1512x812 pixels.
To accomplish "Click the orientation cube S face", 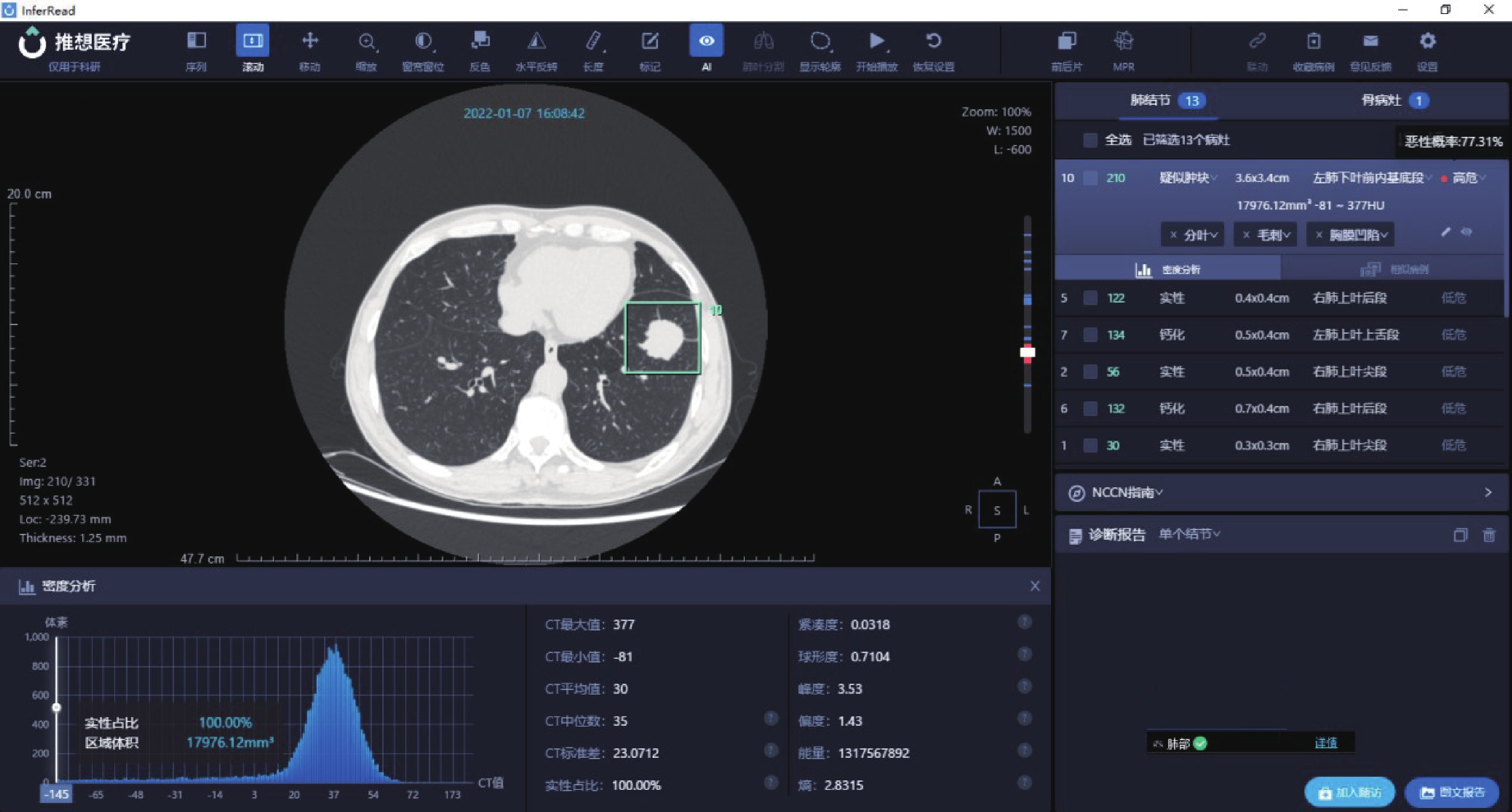I will point(997,510).
